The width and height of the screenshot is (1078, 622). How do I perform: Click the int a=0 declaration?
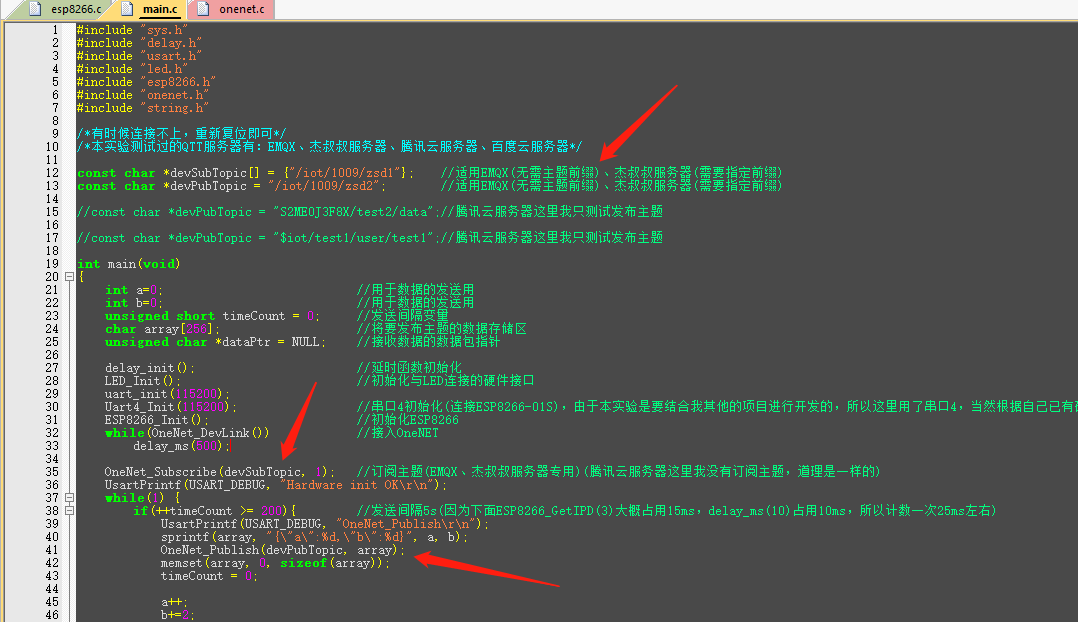click(x=134, y=290)
